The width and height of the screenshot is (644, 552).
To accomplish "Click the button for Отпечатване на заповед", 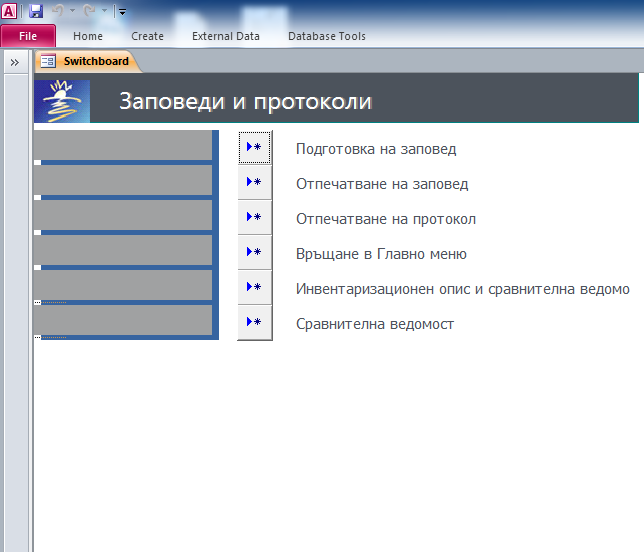I will (x=255, y=182).
